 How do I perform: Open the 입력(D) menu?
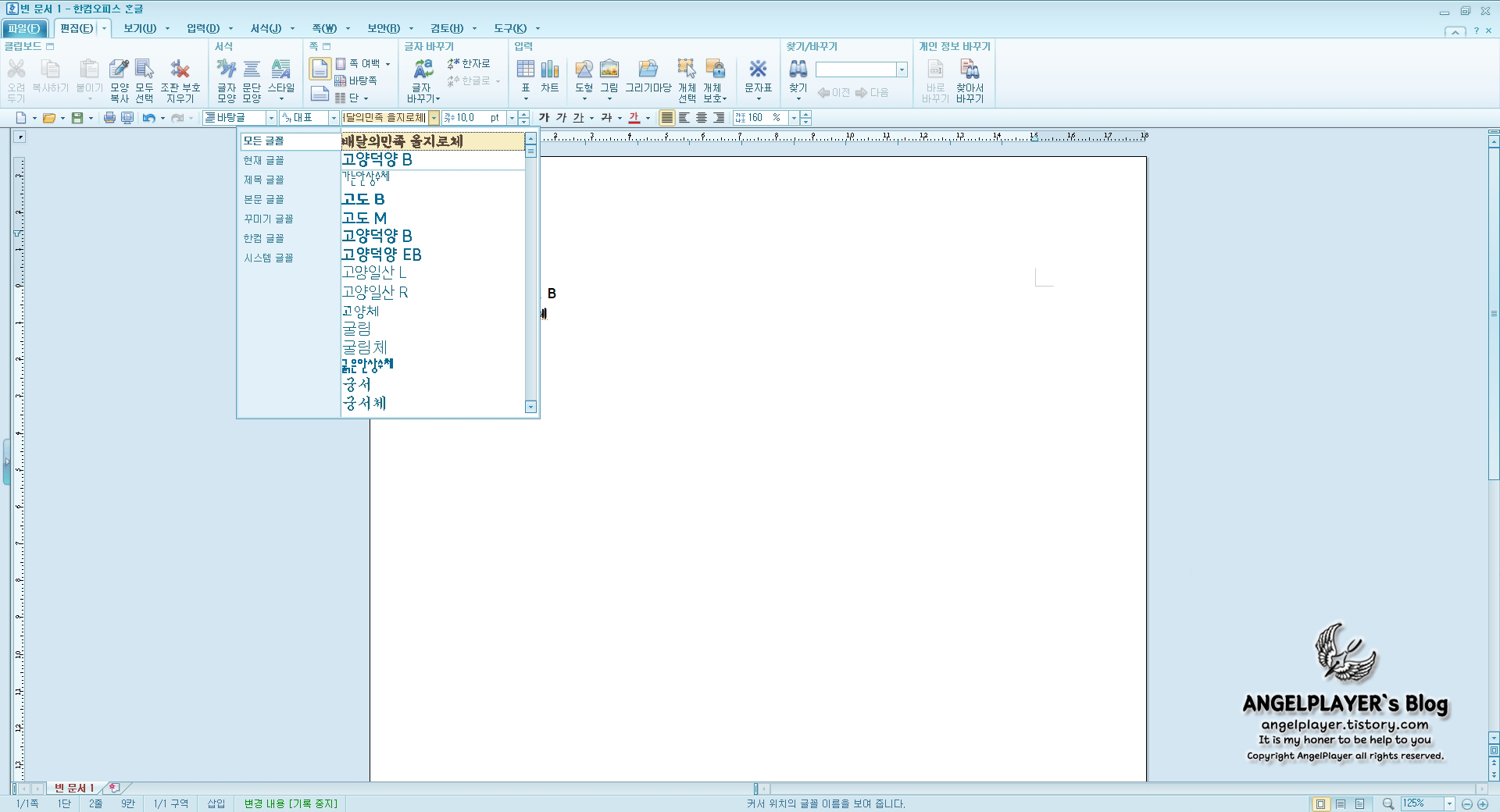click(203, 28)
